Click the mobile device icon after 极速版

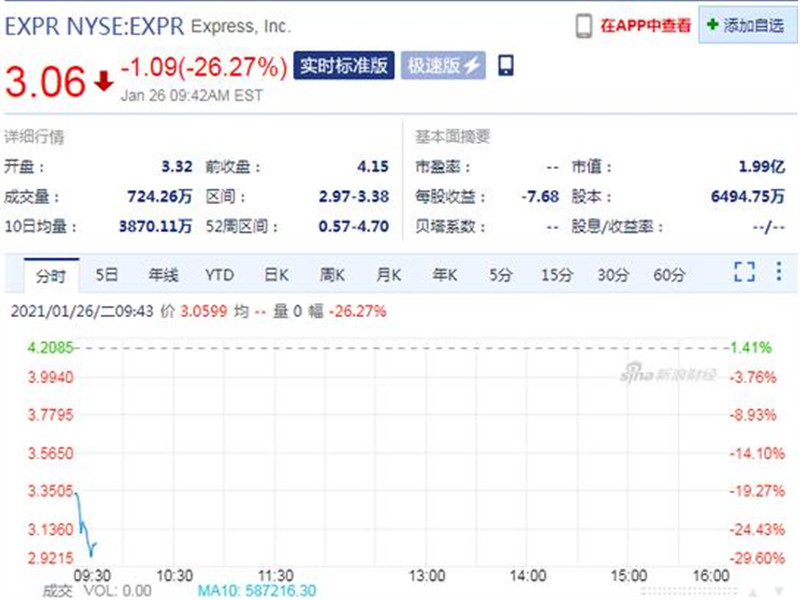tap(506, 65)
